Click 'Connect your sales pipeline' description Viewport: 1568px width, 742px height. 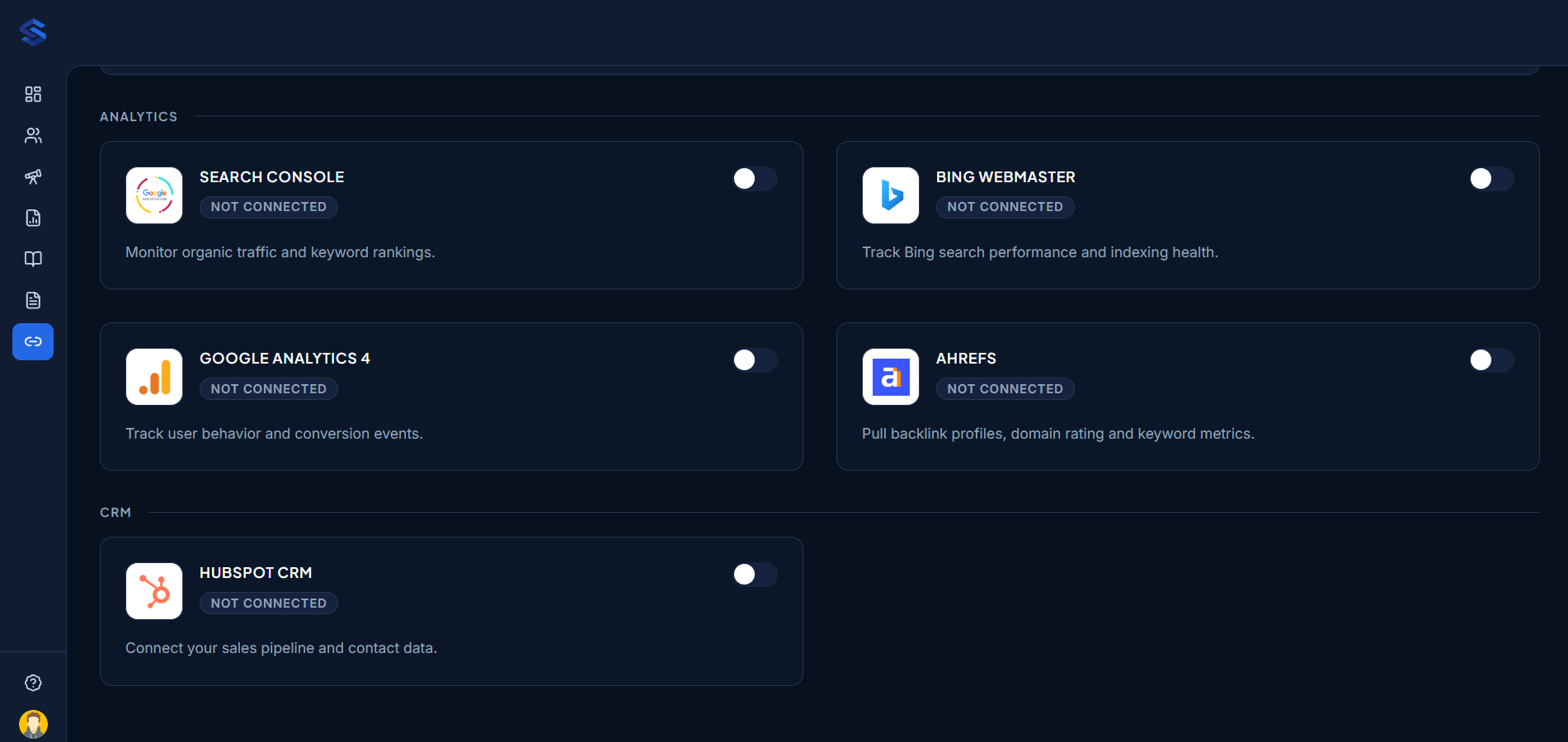[x=281, y=648]
